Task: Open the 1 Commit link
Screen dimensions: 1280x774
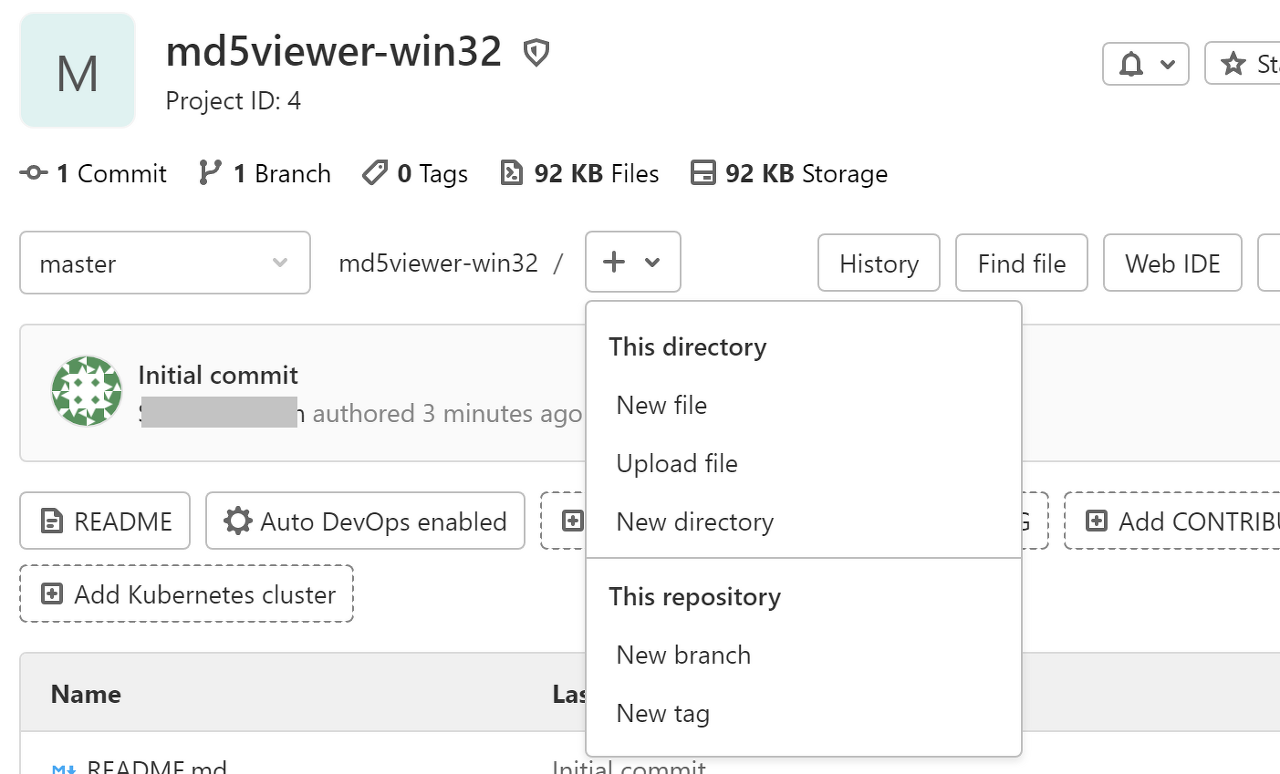Action: click(x=93, y=173)
